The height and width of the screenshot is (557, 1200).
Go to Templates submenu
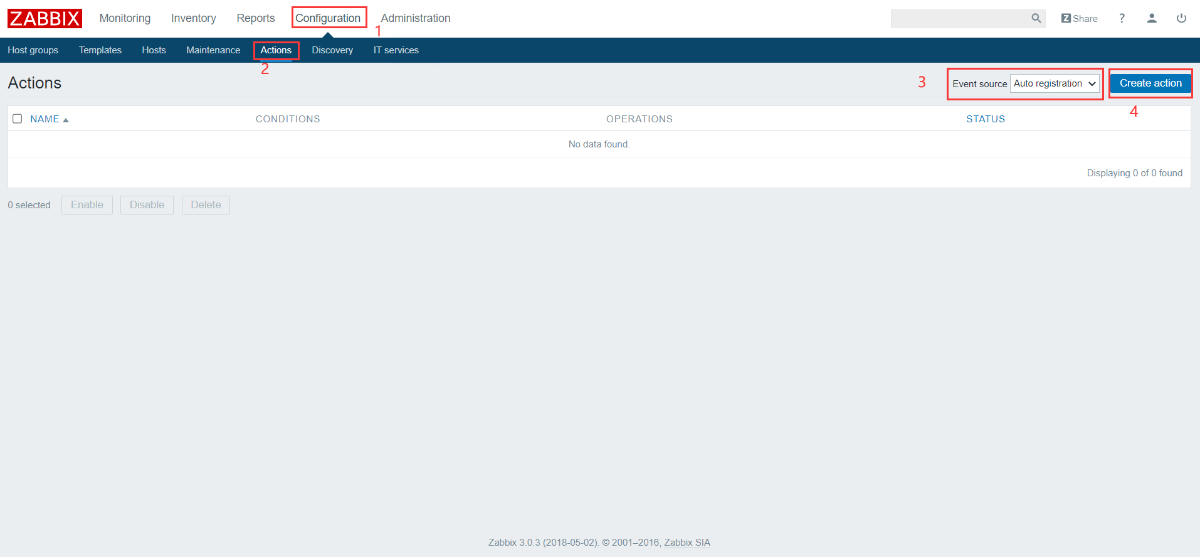point(100,50)
